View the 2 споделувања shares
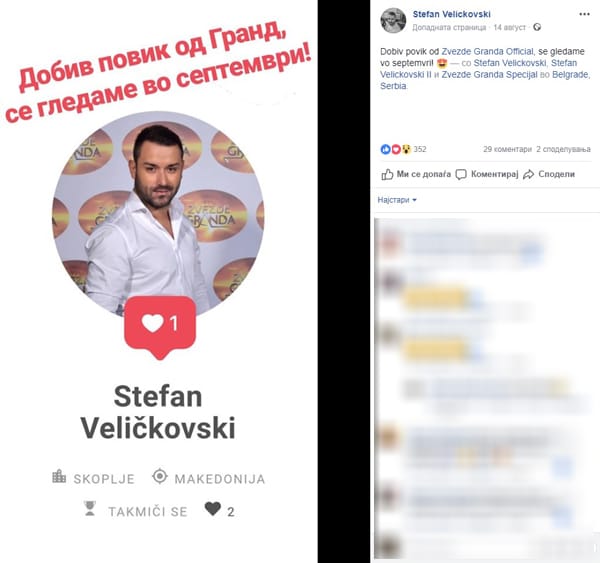 click(563, 149)
